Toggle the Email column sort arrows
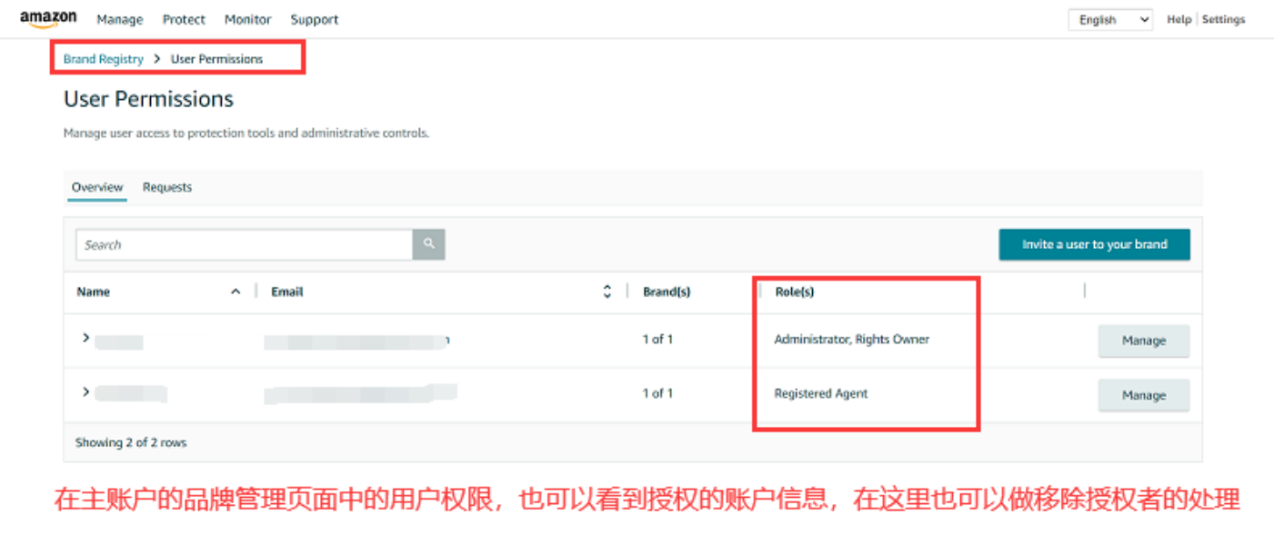This screenshot has height=545, width=1274. point(607,292)
